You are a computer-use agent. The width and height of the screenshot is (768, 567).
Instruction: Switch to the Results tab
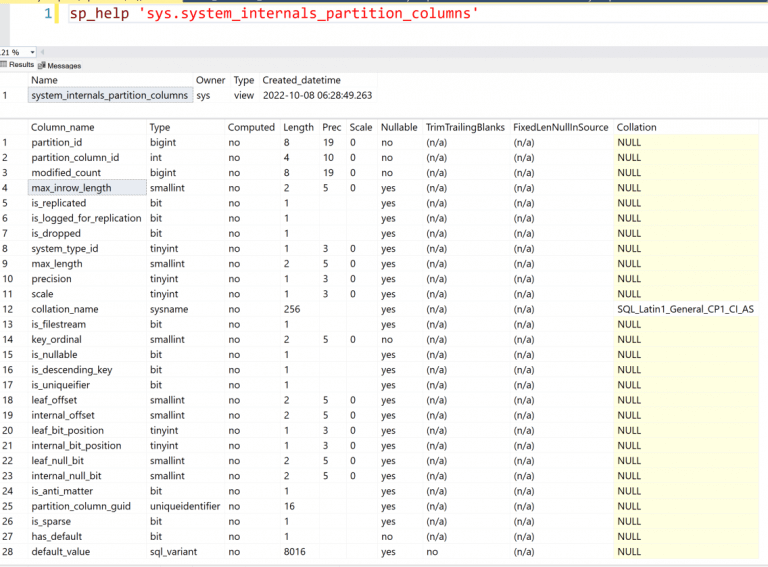[x=22, y=65]
